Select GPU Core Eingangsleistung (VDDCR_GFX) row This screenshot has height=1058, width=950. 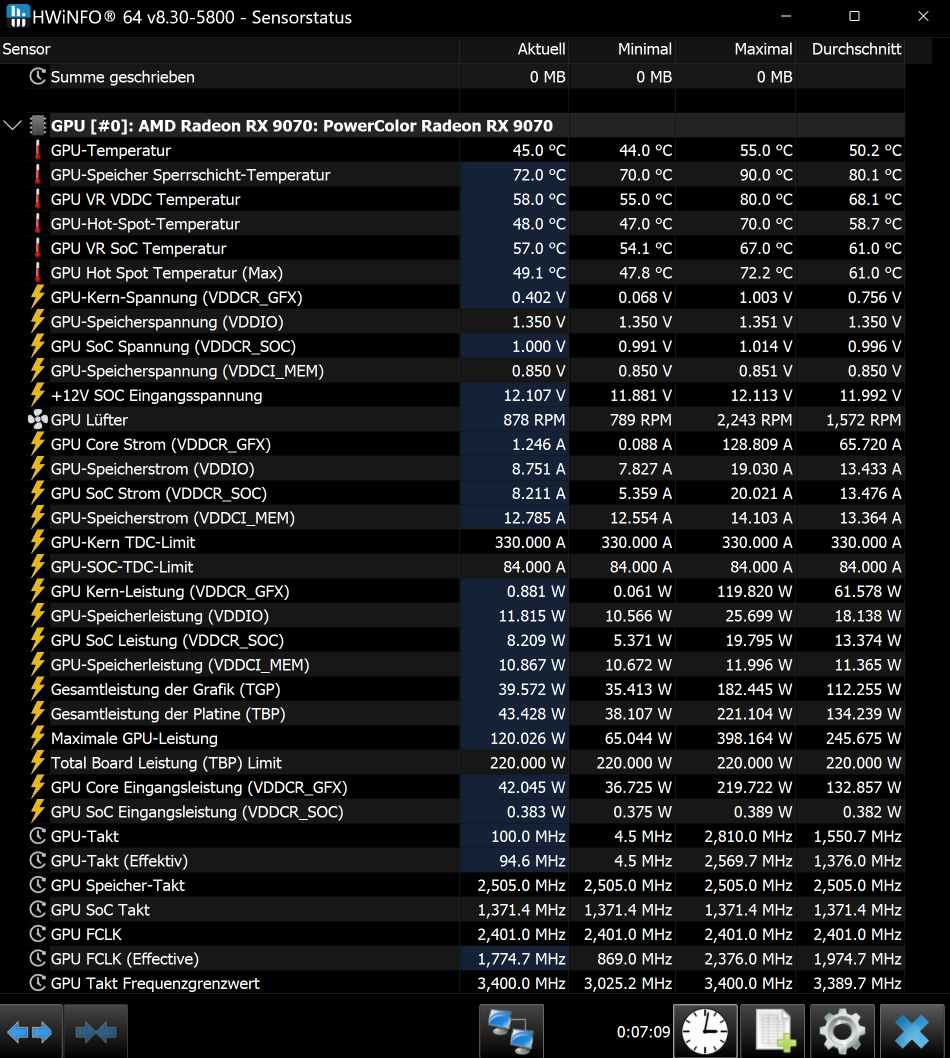(x=452, y=787)
